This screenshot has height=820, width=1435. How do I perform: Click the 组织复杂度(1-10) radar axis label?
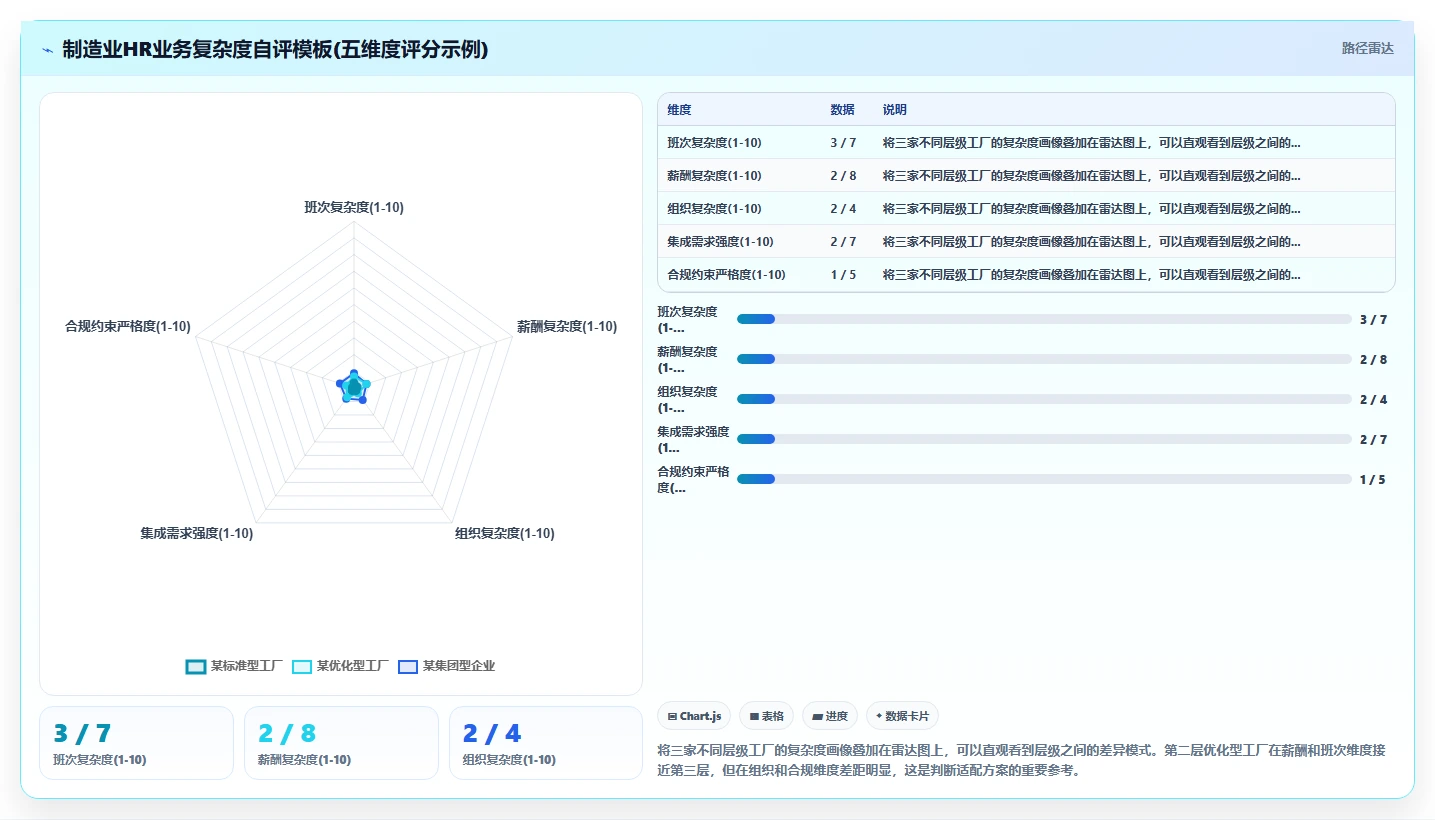[x=504, y=533]
